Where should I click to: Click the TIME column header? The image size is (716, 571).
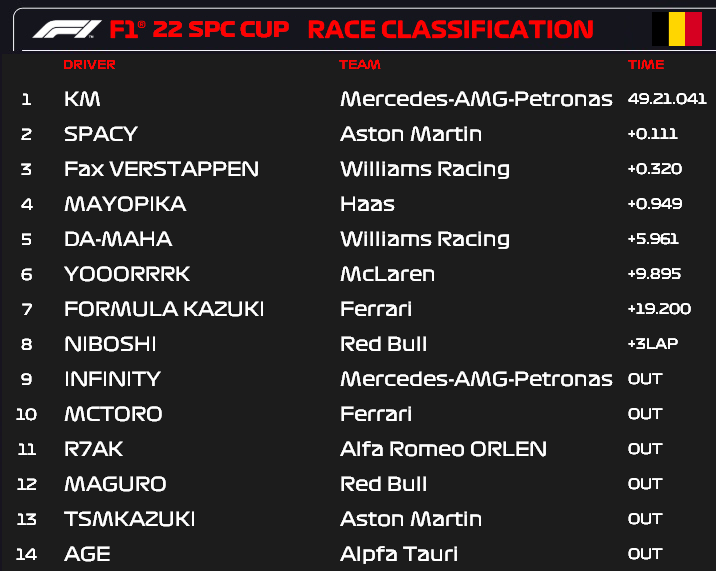tap(646, 65)
